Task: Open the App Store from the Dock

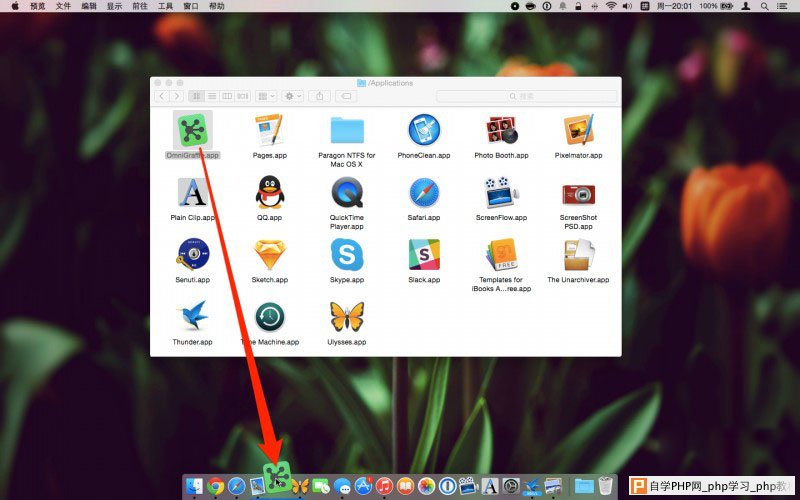Action: 363,486
